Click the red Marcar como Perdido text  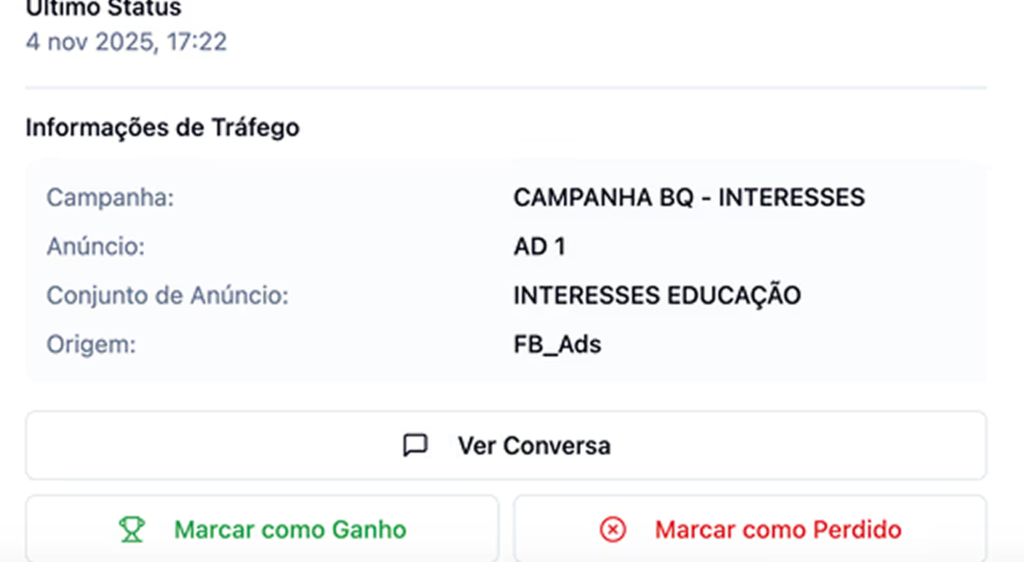click(x=778, y=529)
